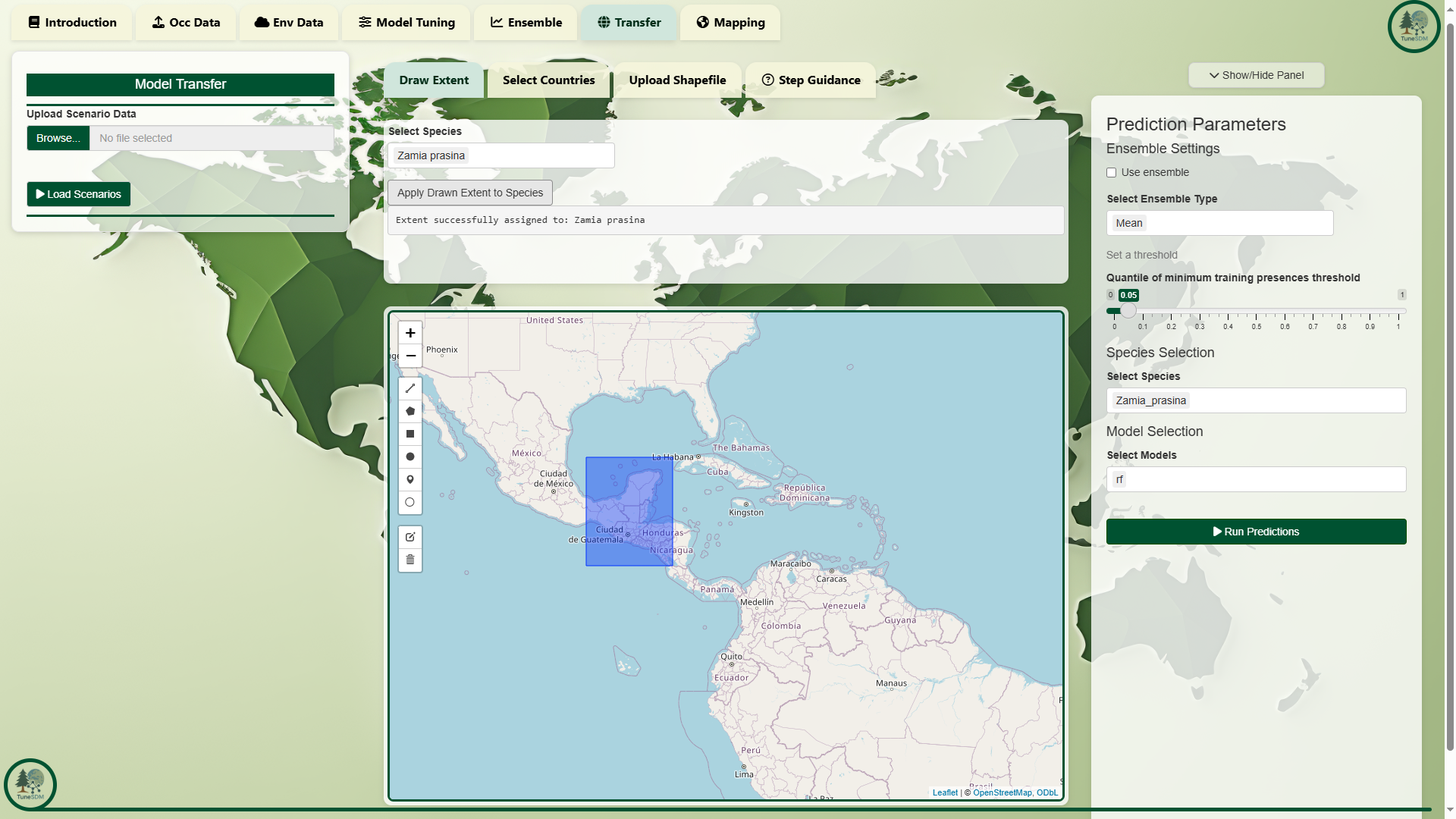This screenshot has width=1456, height=819.
Task: Click the quantile threshold slider handle
Action: pyautogui.click(x=1128, y=311)
